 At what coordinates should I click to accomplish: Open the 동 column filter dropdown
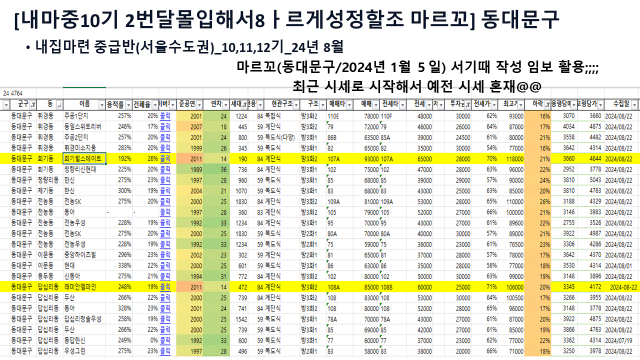click(x=60, y=105)
